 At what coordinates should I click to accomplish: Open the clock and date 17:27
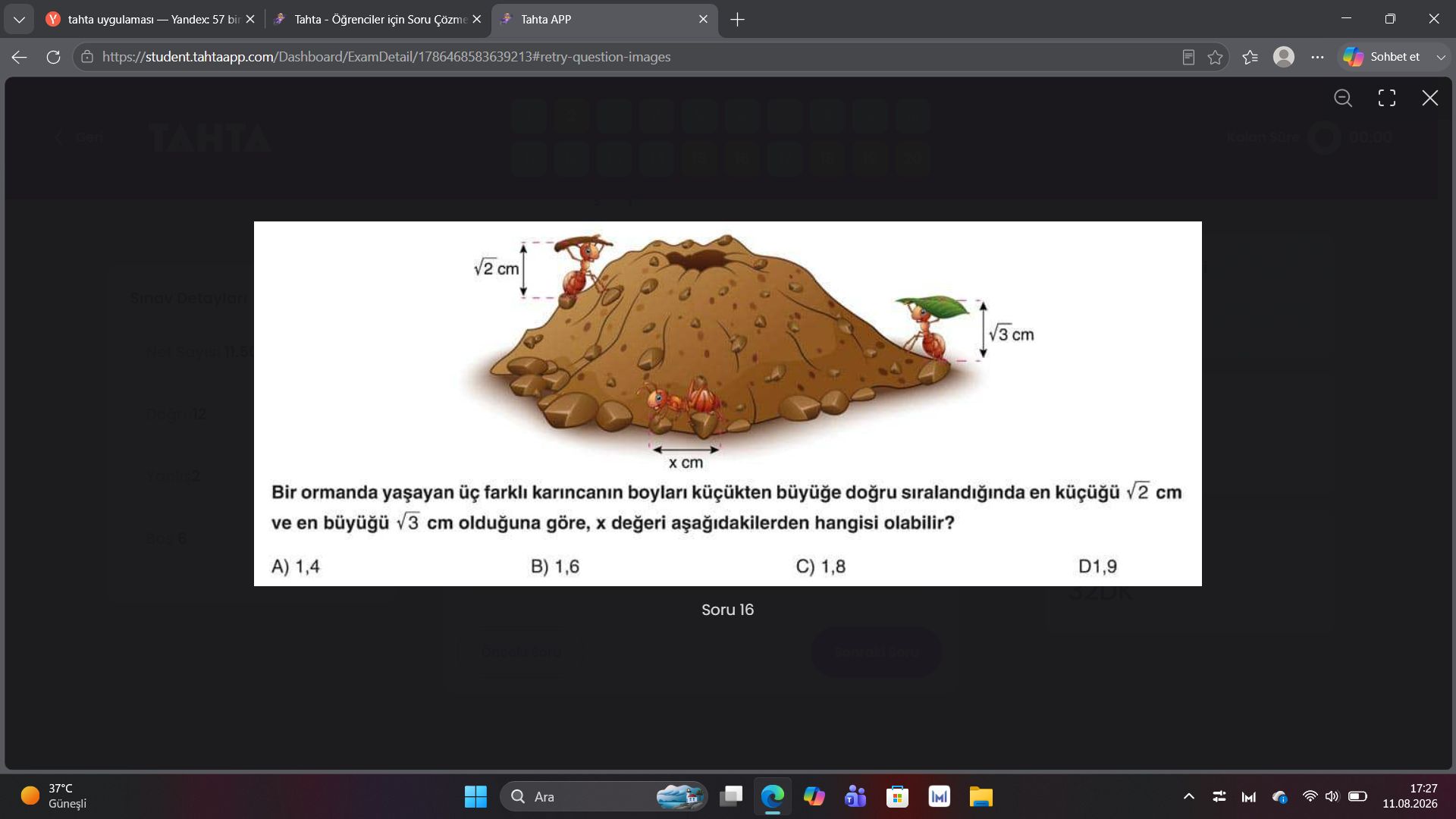coord(1410,796)
